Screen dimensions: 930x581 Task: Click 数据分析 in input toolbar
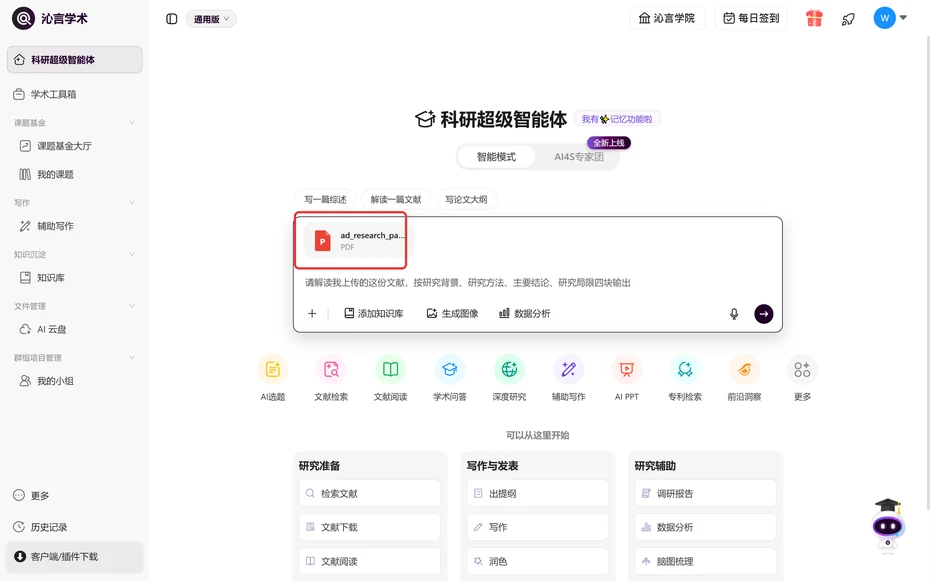tap(525, 314)
